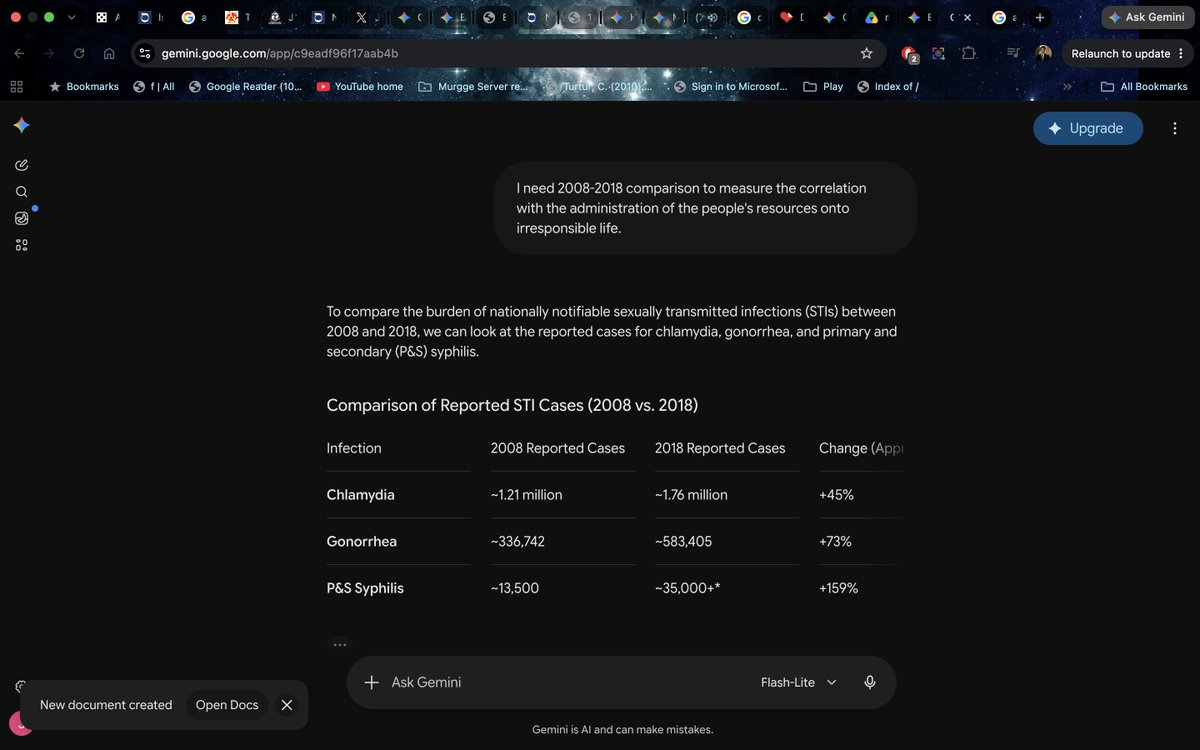The width and height of the screenshot is (1200, 750).
Task: Click the '~583,405' table cell
Action: point(683,541)
